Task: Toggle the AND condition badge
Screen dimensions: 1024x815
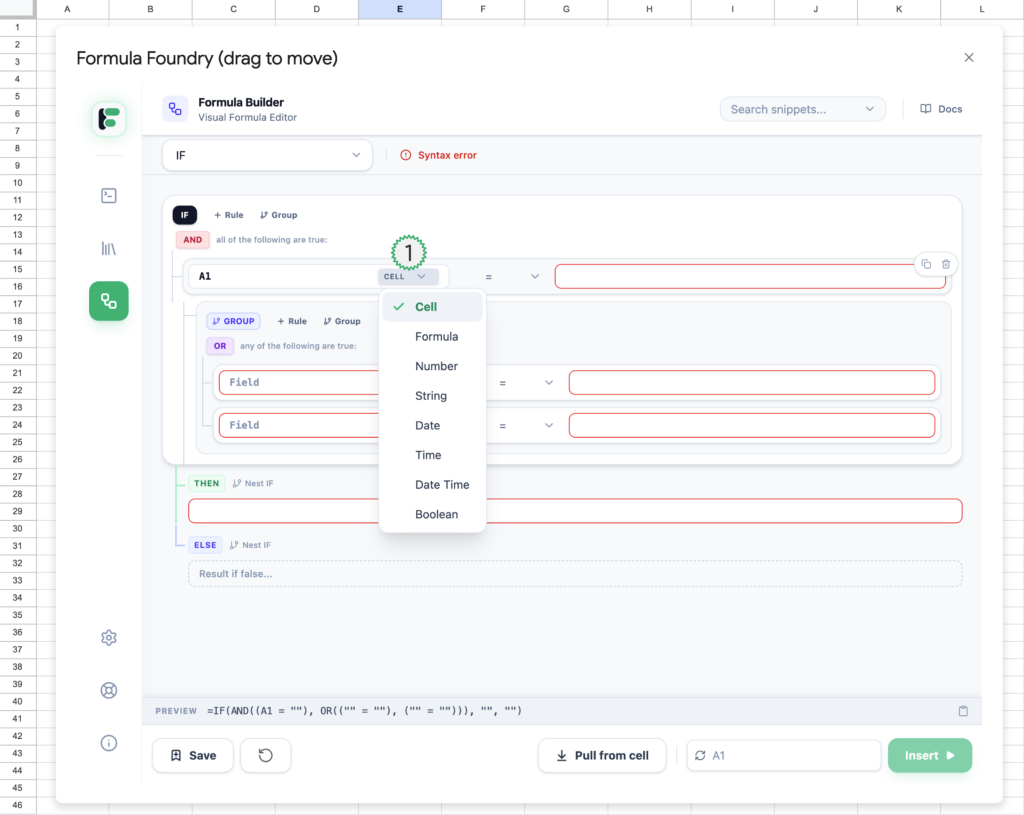Action: (193, 240)
